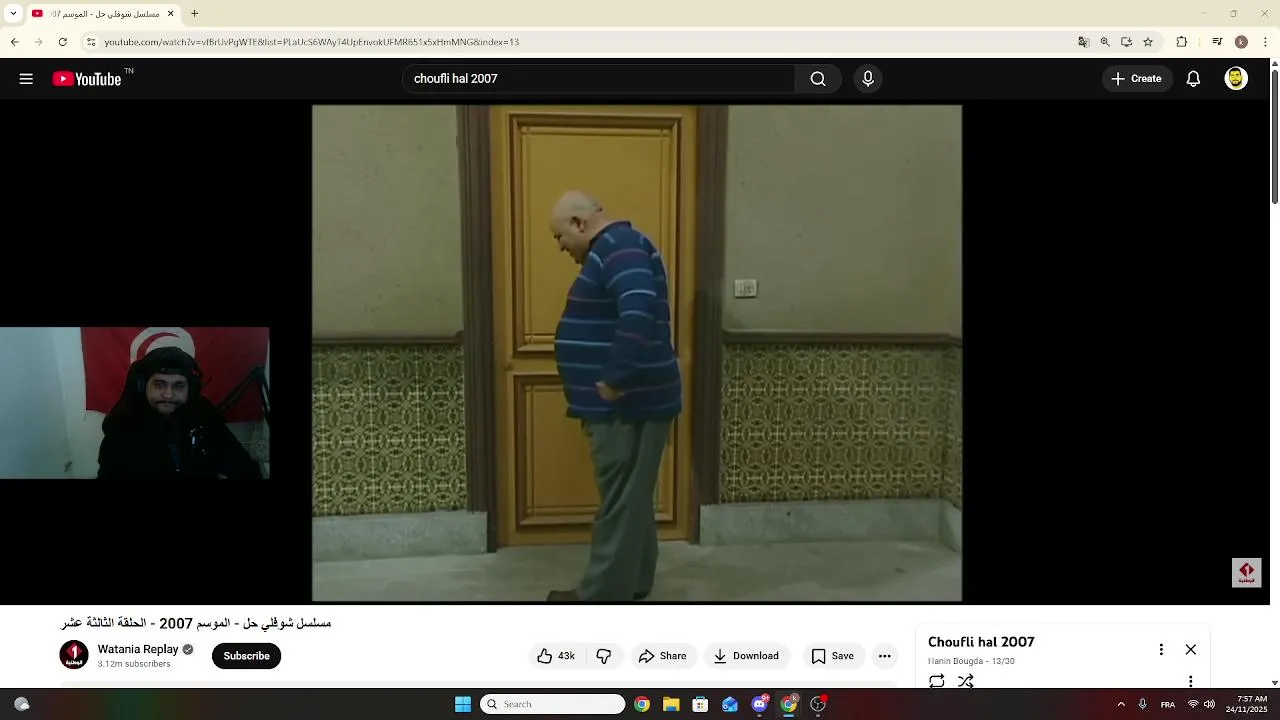Open the YouTube notifications bell
This screenshot has height=720, width=1280.
pyautogui.click(x=1193, y=79)
